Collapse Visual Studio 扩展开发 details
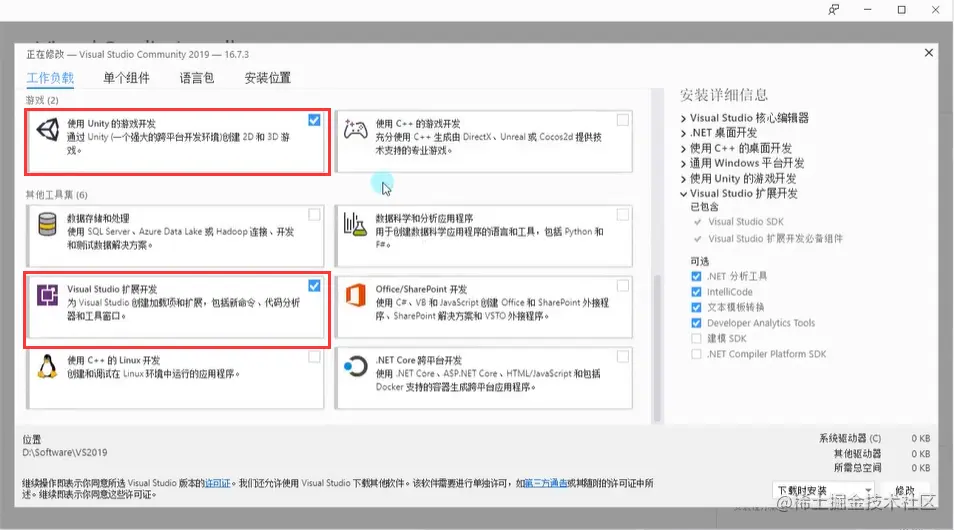The width and height of the screenshot is (954, 530). pos(683,194)
